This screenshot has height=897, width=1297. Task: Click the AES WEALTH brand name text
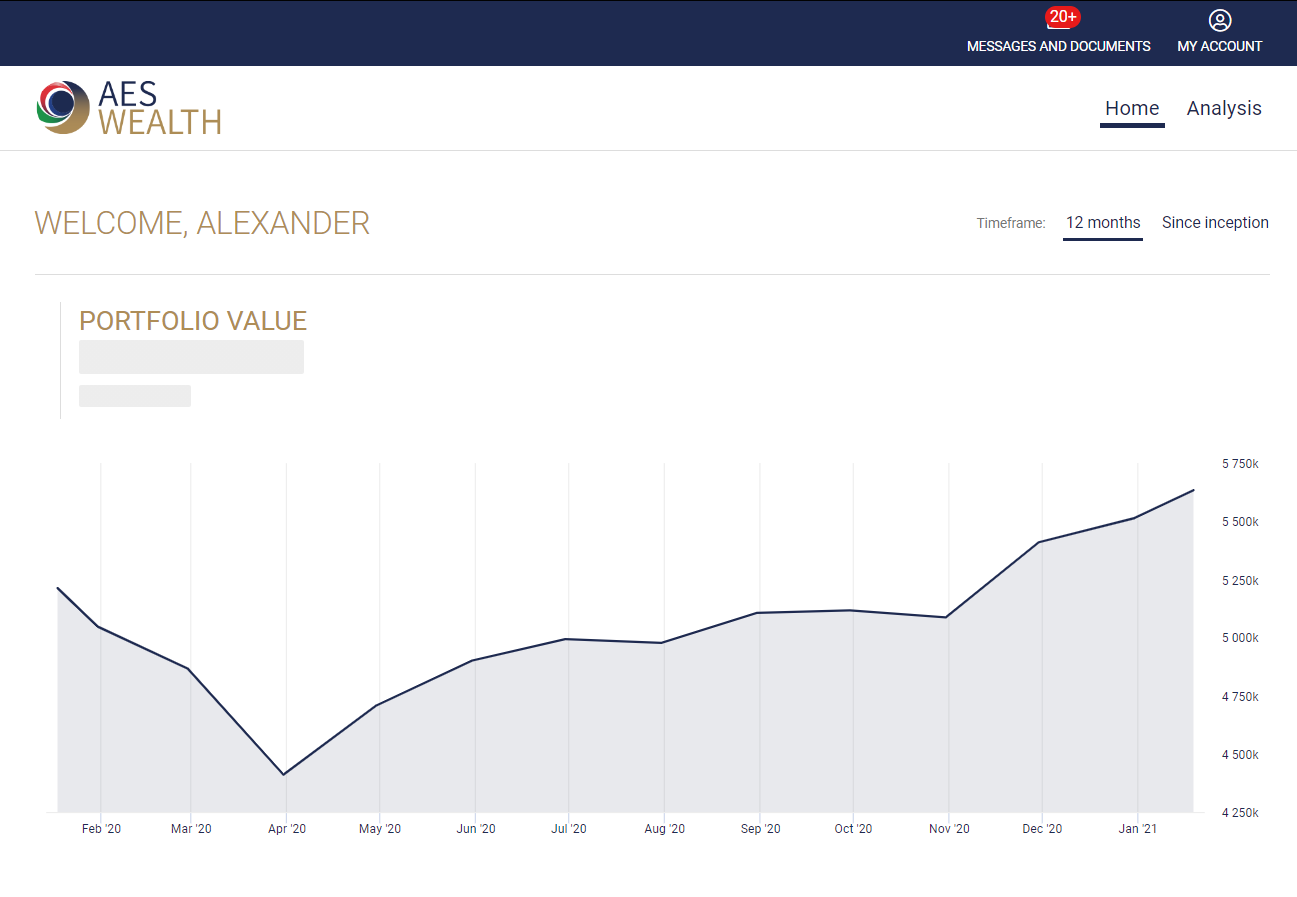(159, 108)
